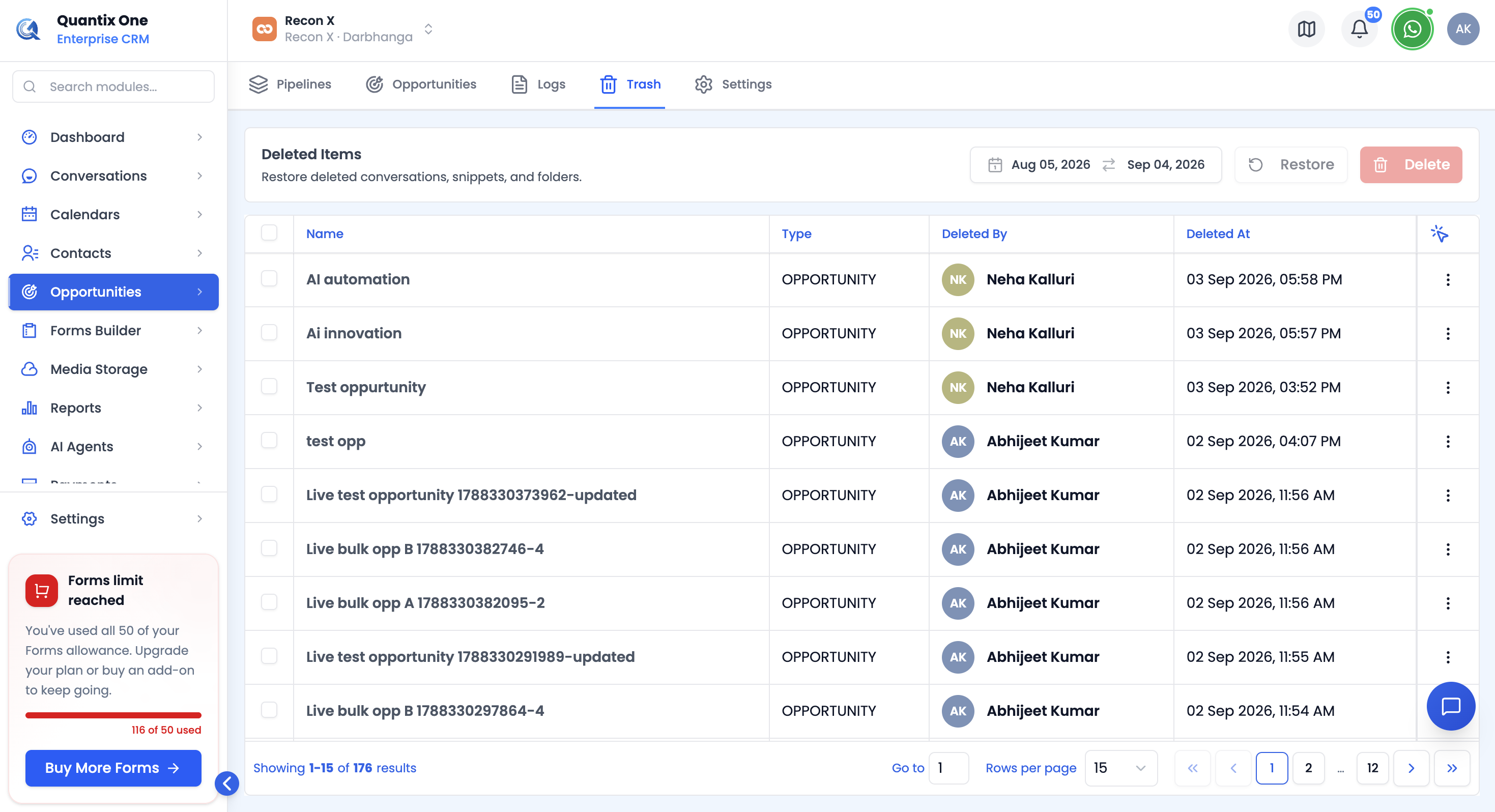Open the map guide icon in header
The image size is (1495, 812).
coord(1306,29)
